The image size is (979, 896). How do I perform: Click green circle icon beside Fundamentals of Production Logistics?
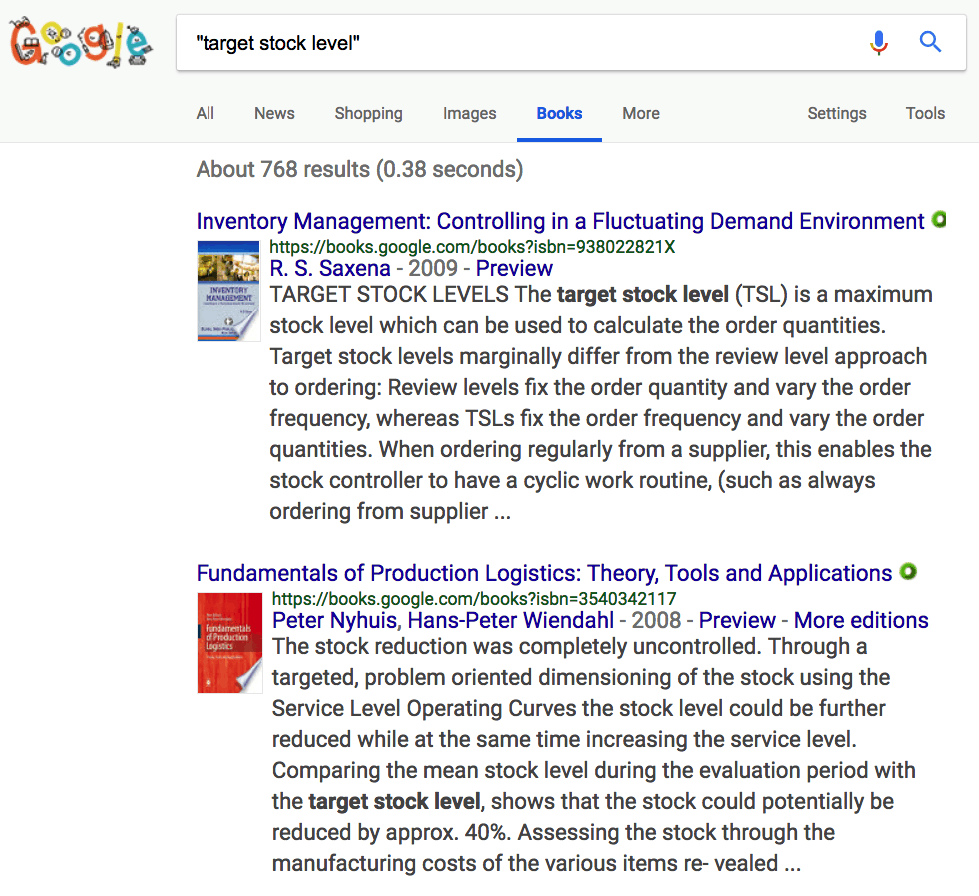tap(908, 571)
